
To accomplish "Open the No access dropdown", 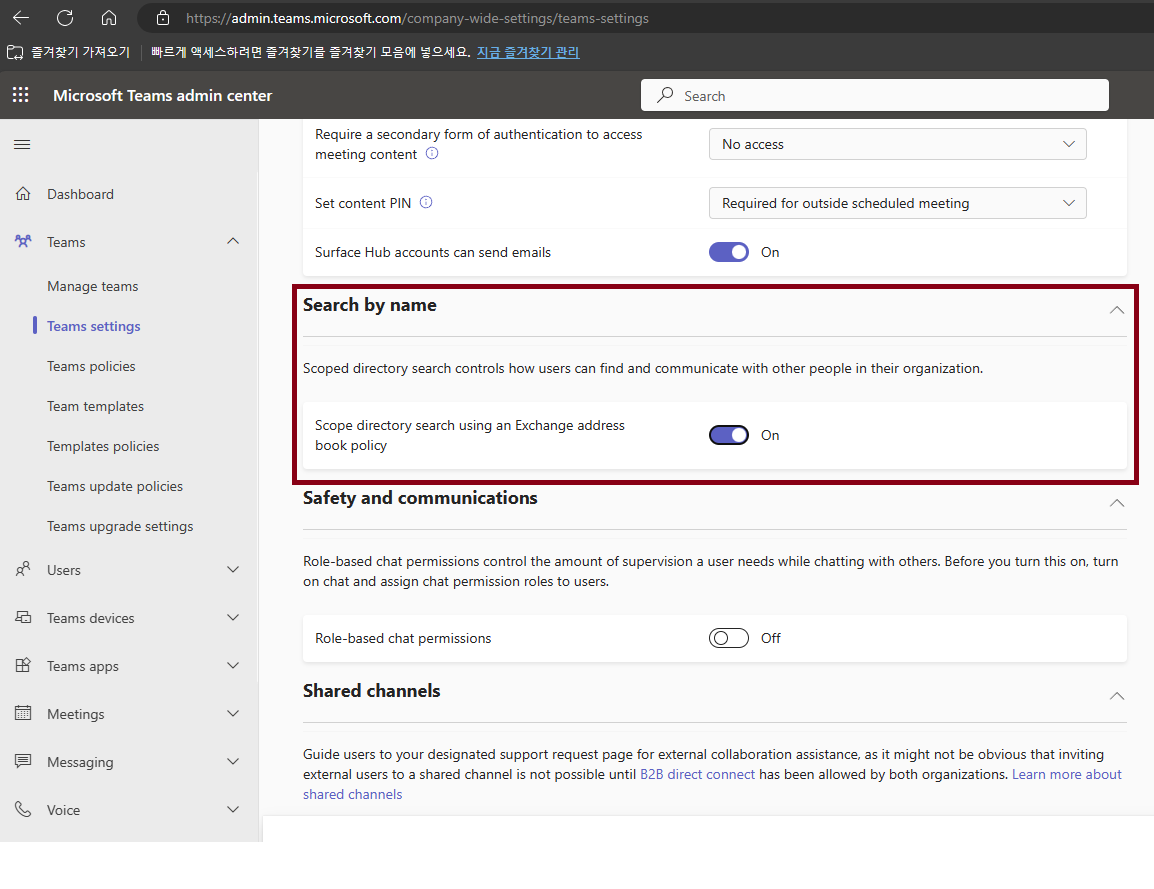I will coord(897,144).
